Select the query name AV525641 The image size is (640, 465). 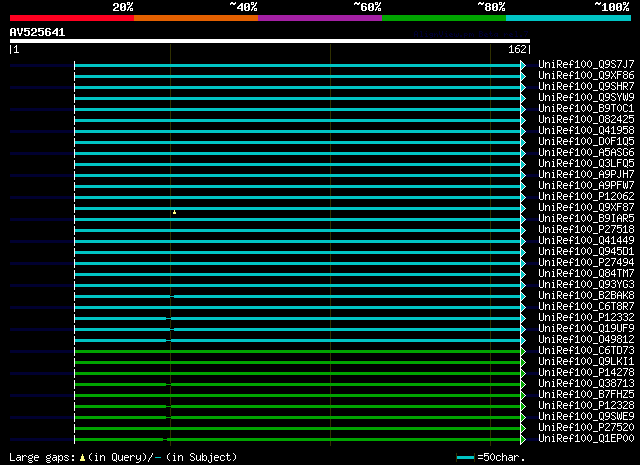point(38,32)
